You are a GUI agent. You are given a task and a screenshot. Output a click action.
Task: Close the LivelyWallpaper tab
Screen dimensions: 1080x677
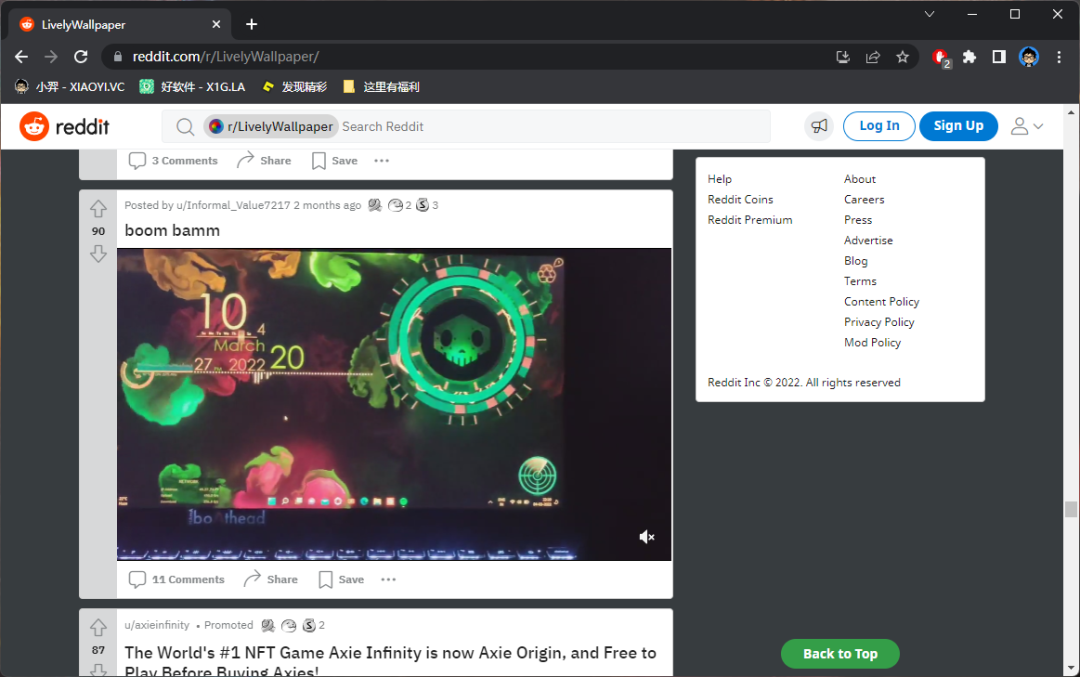click(216, 24)
